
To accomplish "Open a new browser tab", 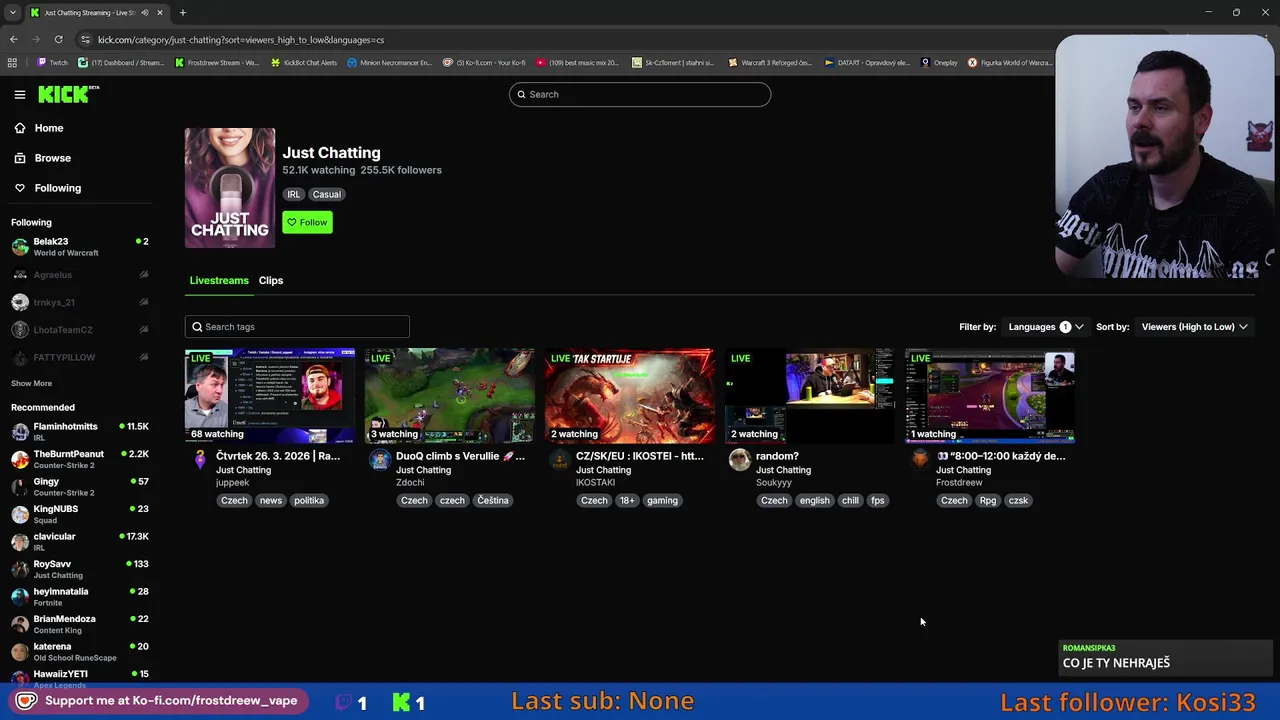I will point(182,12).
